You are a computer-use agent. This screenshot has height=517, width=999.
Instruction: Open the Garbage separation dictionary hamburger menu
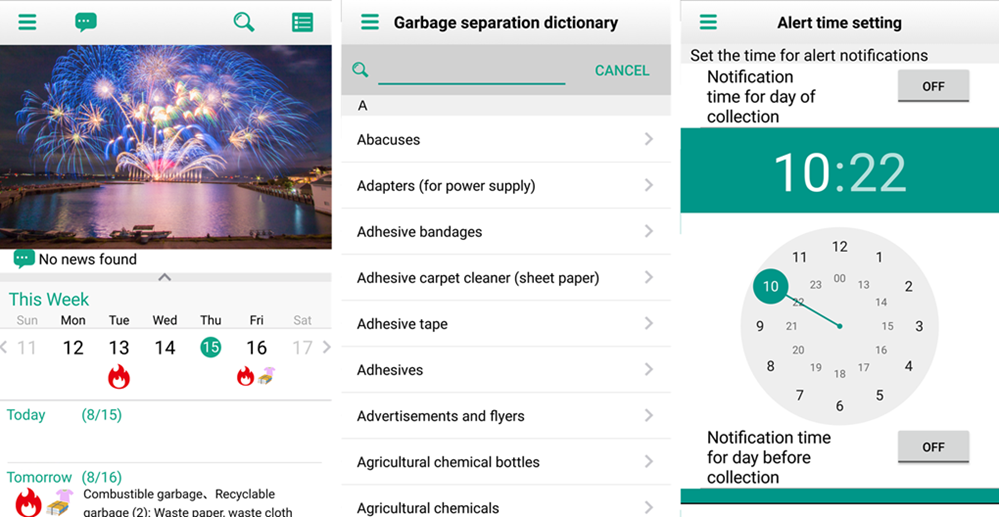(370, 22)
